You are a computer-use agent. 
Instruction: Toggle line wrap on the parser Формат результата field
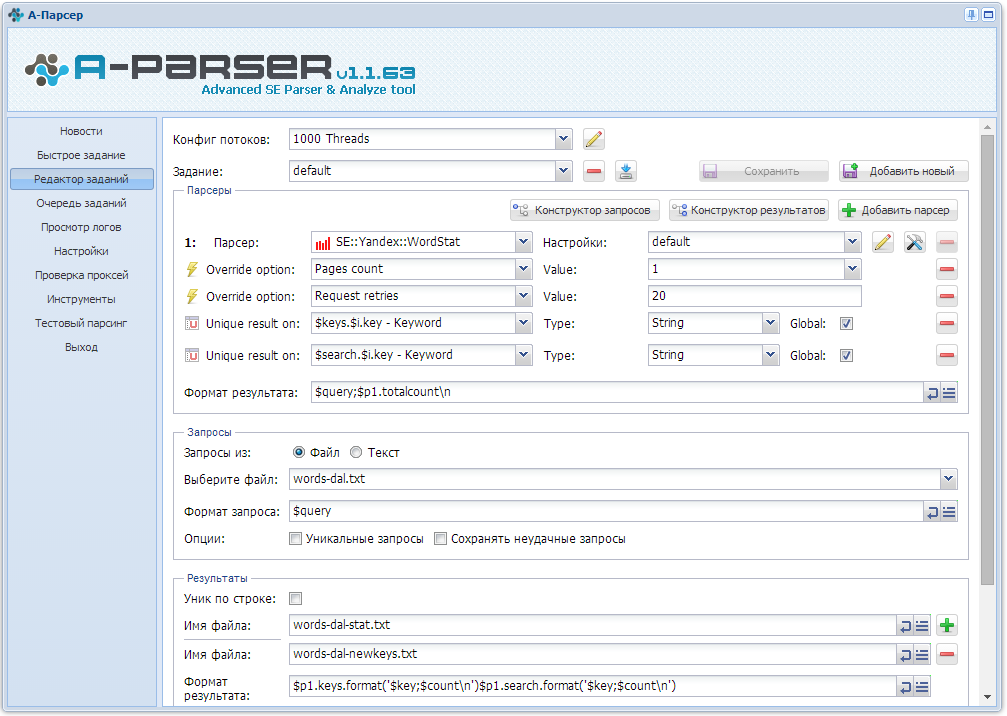pos(933,392)
